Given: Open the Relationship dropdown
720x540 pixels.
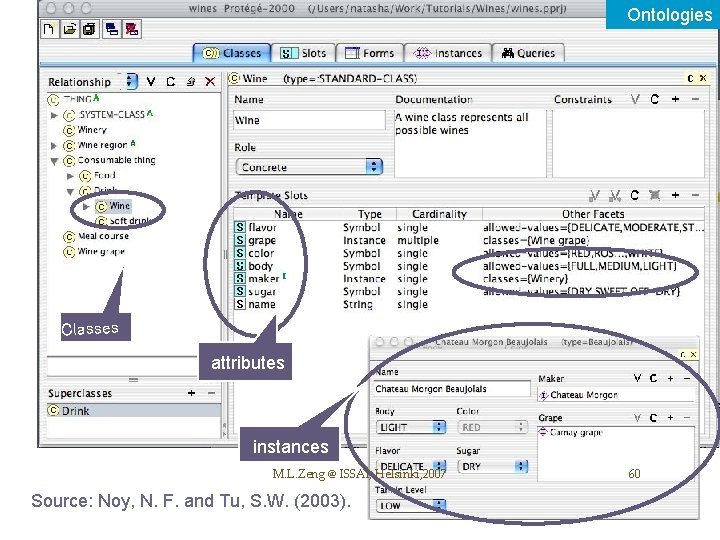Looking at the screenshot, I should 130,81.
